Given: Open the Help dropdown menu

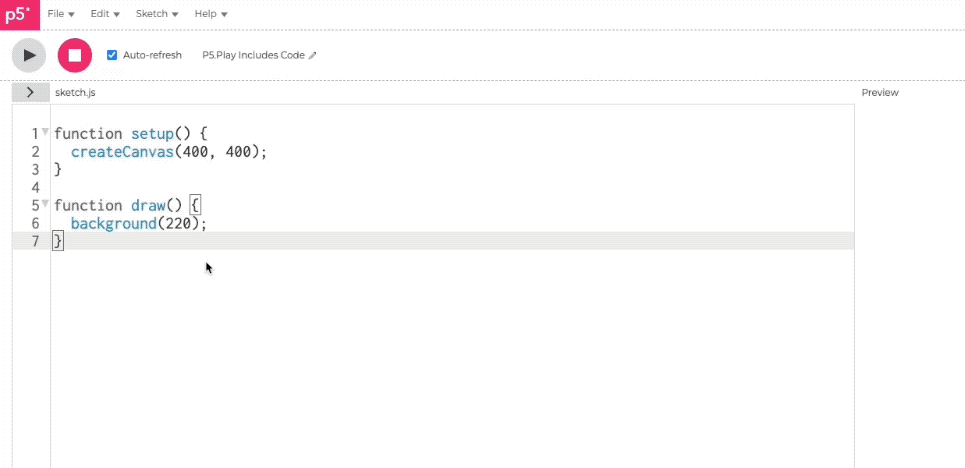Looking at the screenshot, I should click(210, 14).
